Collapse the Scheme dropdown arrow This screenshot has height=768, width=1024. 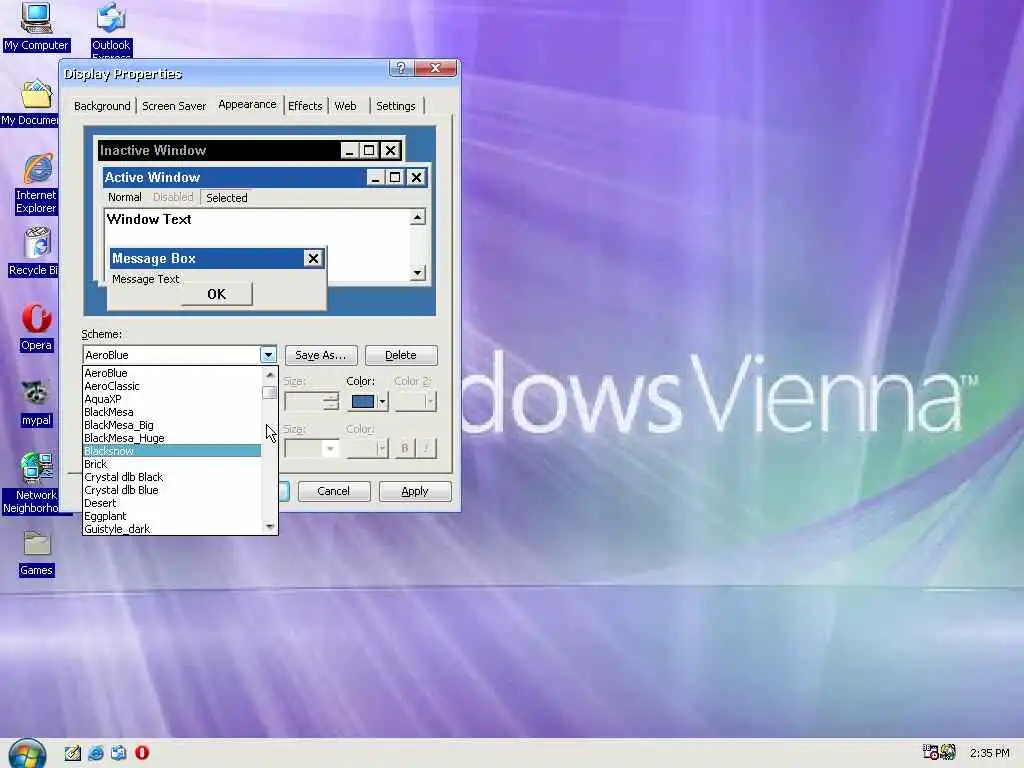268,355
